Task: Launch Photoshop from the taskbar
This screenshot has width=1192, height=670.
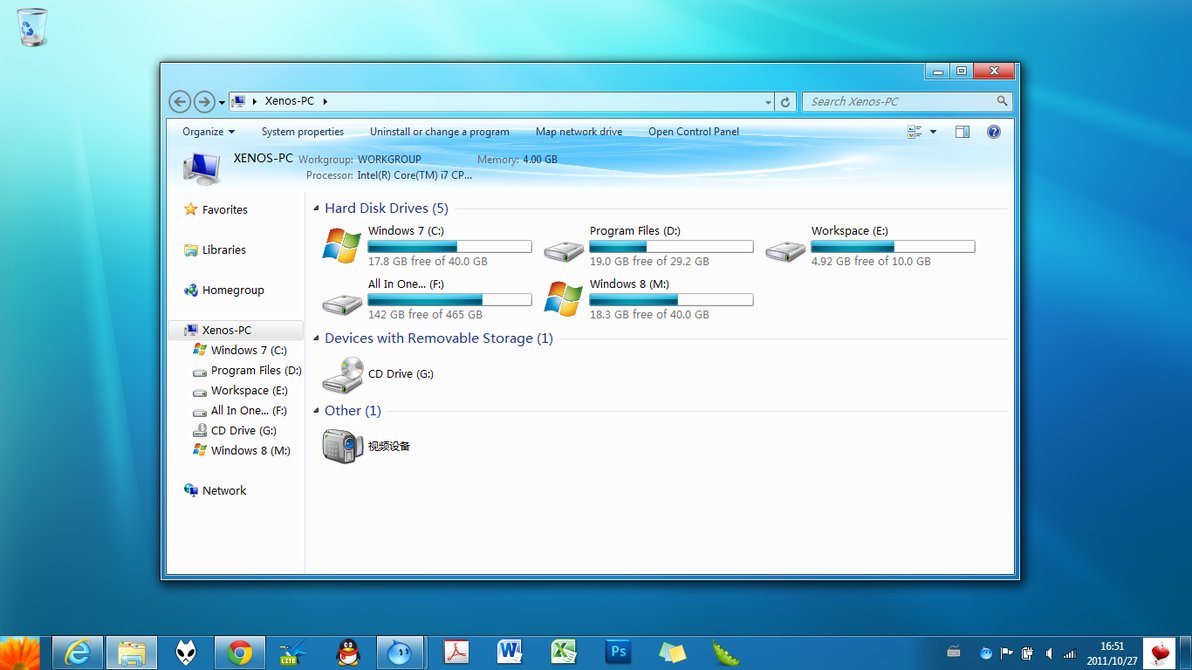Action: tap(619, 653)
